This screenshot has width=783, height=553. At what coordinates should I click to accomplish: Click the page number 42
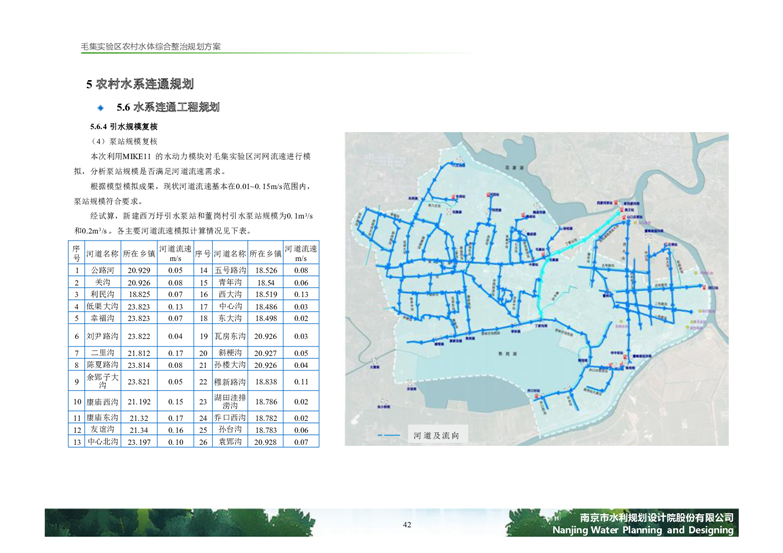407,525
